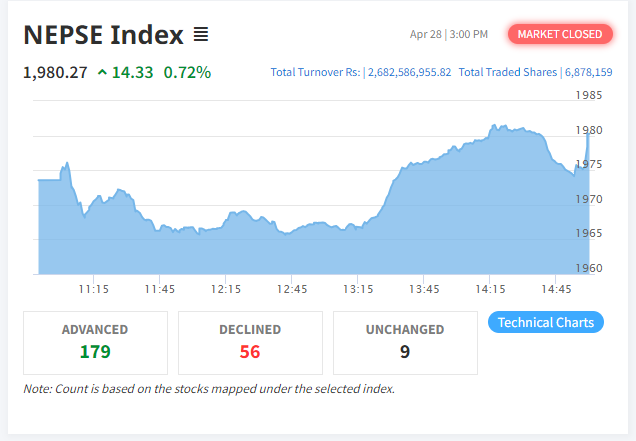The image size is (636, 441).
Task: Click the Total Turnover Rs value
Action: pyautogui.click(x=409, y=72)
